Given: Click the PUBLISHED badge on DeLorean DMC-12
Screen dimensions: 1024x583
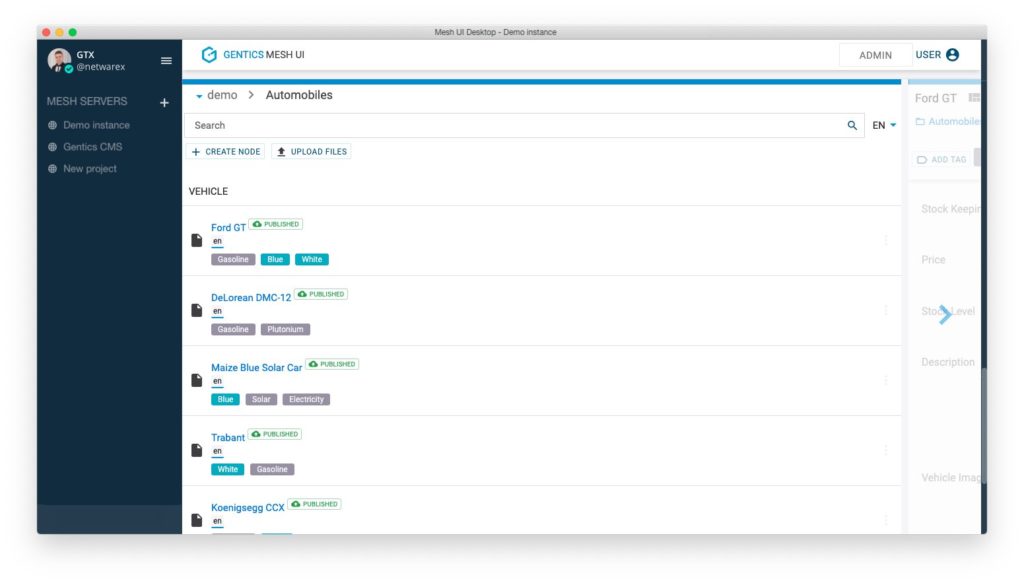Looking at the screenshot, I should 321,294.
